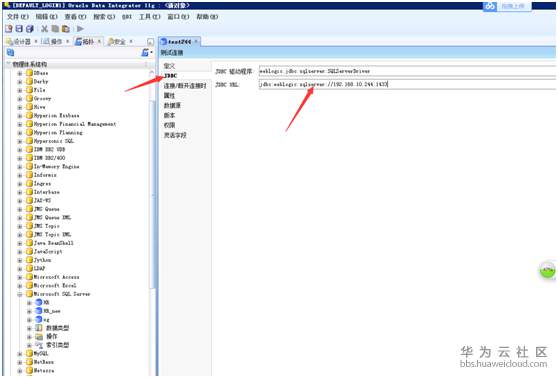This screenshot has height=378, width=558.
Task: Open the 工具(T) menu
Action: [x=149, y=17]
